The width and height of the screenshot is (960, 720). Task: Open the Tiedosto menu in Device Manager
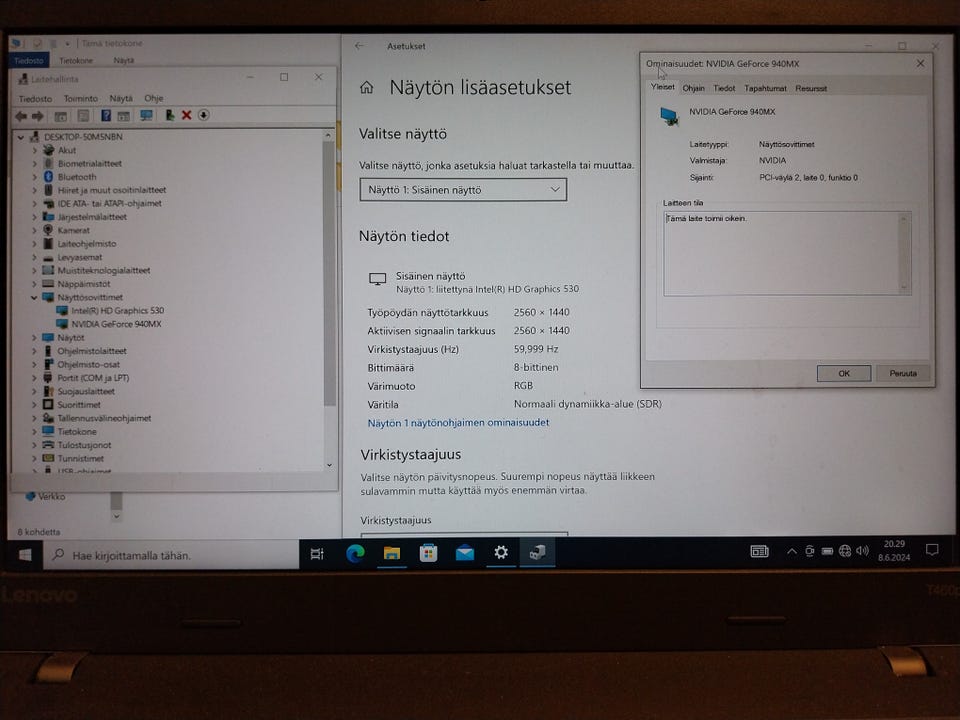pos(36,99)
